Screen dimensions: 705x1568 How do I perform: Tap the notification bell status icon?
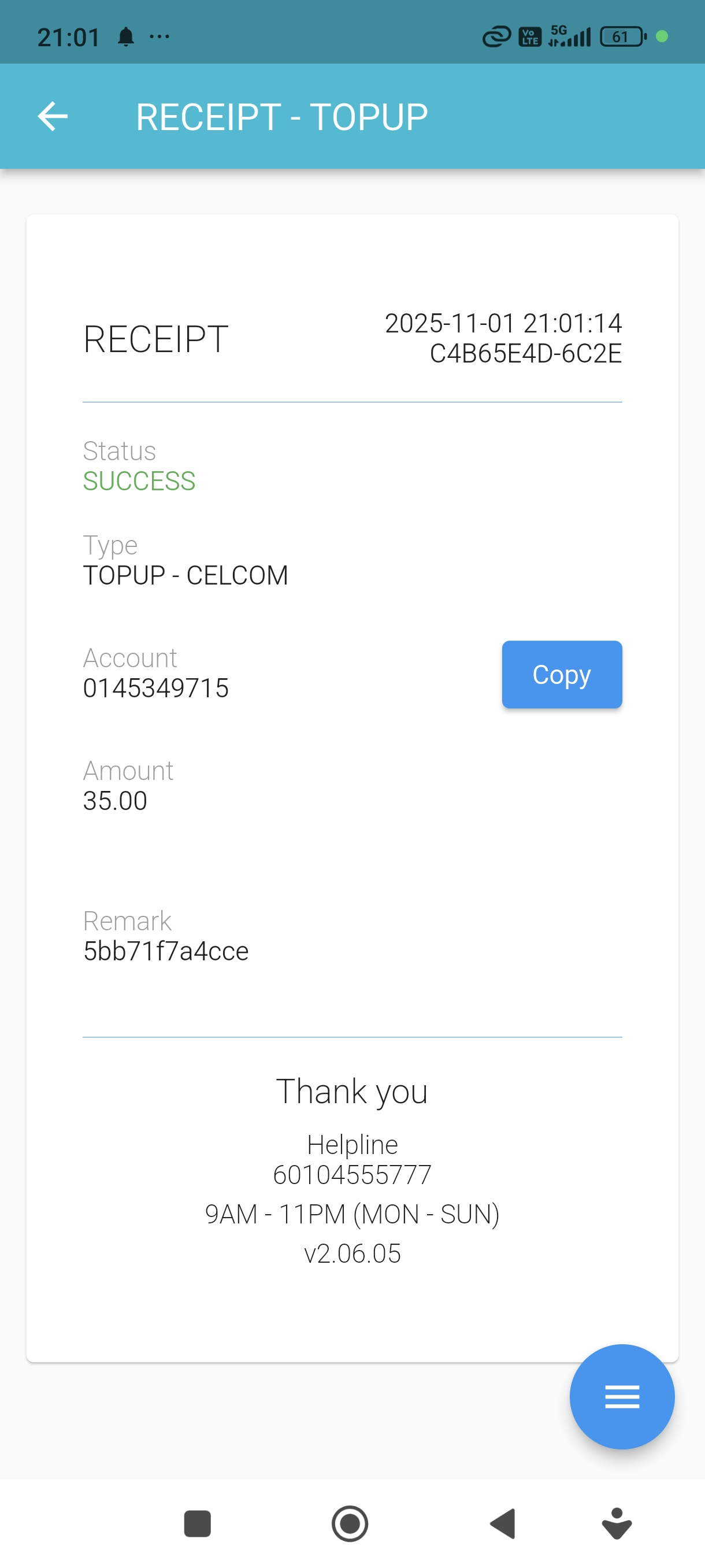point(126,37)
